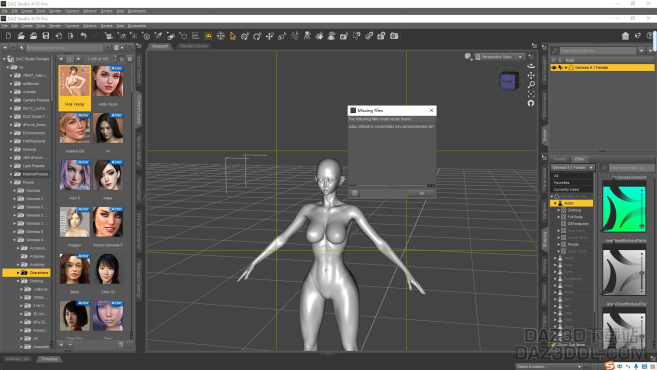Image resolution: width=657 pixels, height=370 pixels.
Task: Close the Missing Files dialog
Action: click(x=431, y=110)
